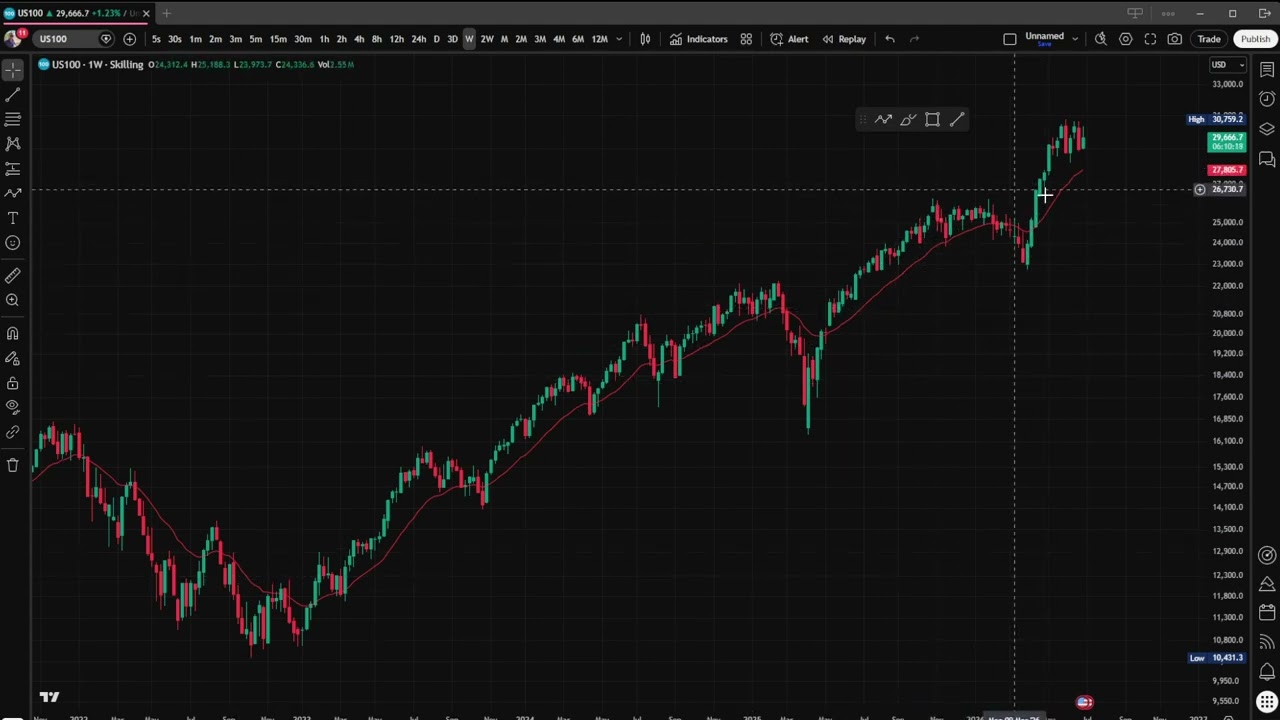Select the 1h timeframe
1280x720 pixels.
324,39
